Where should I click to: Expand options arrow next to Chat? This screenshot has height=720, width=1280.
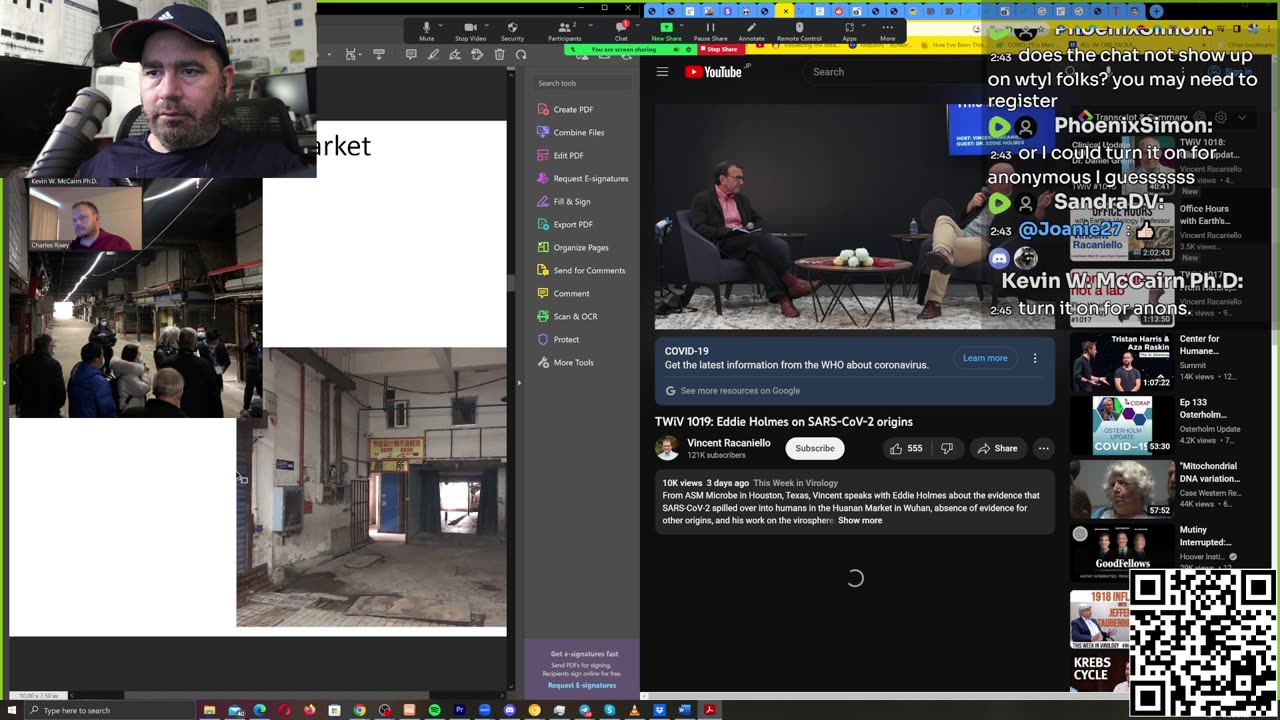[637, 25]
